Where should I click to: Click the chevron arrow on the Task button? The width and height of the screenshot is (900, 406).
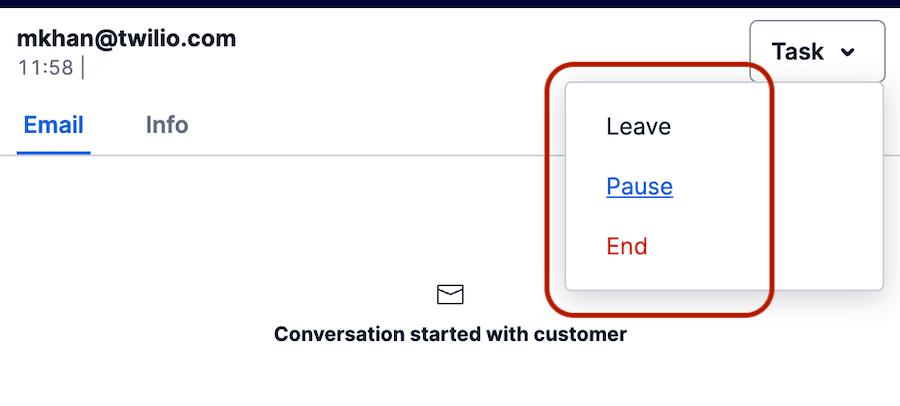(848, 52)
